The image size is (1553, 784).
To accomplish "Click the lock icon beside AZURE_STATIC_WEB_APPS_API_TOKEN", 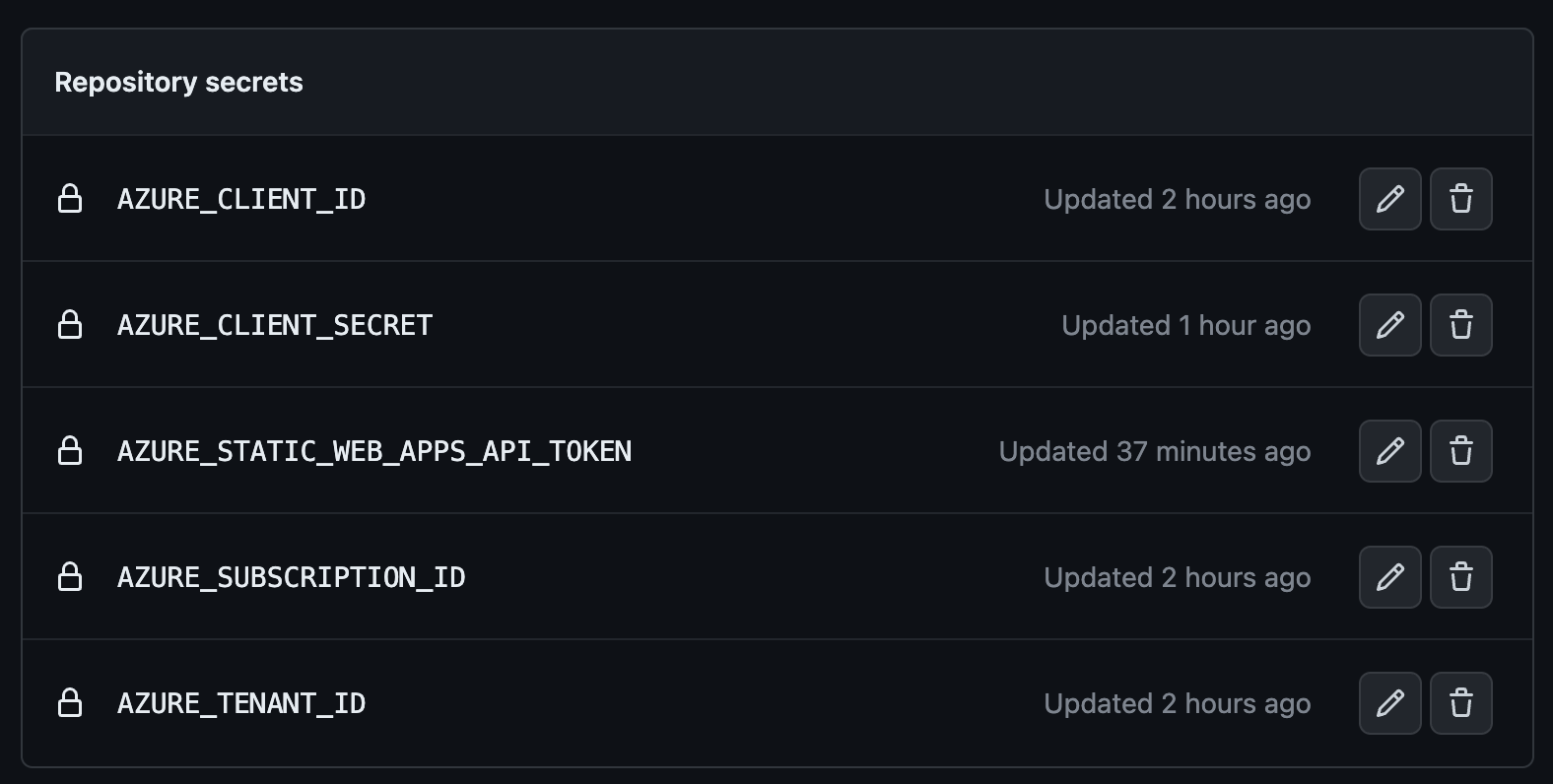I will coord(70,451).
